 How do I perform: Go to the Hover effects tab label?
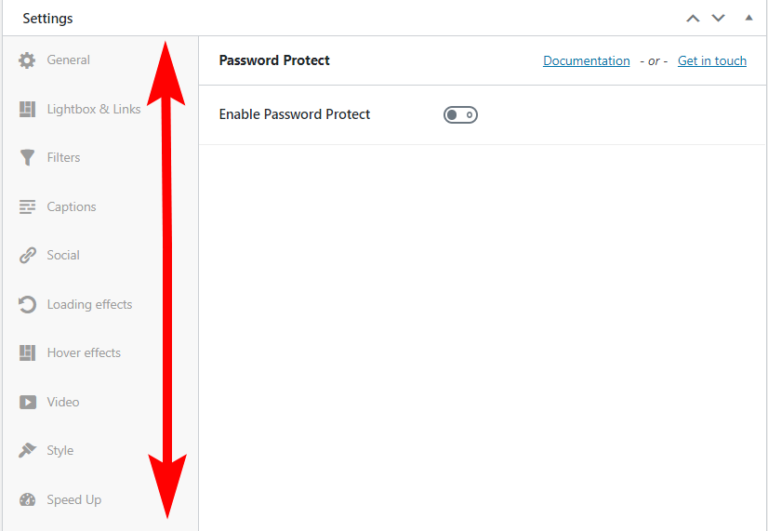[x=84, y=353]
